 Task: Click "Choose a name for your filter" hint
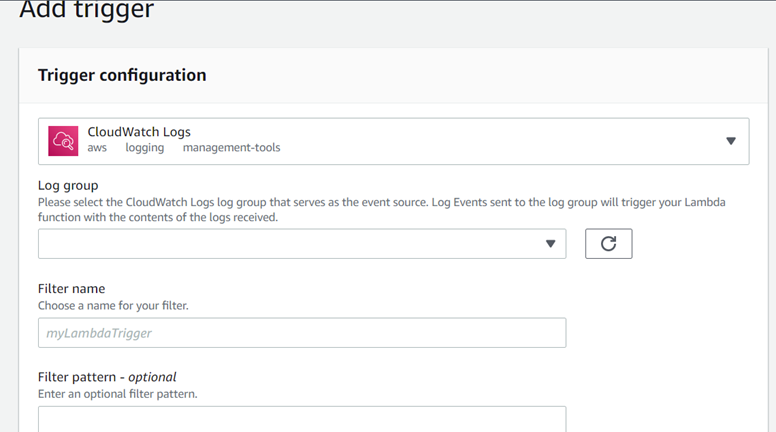[x=113, y=305]
